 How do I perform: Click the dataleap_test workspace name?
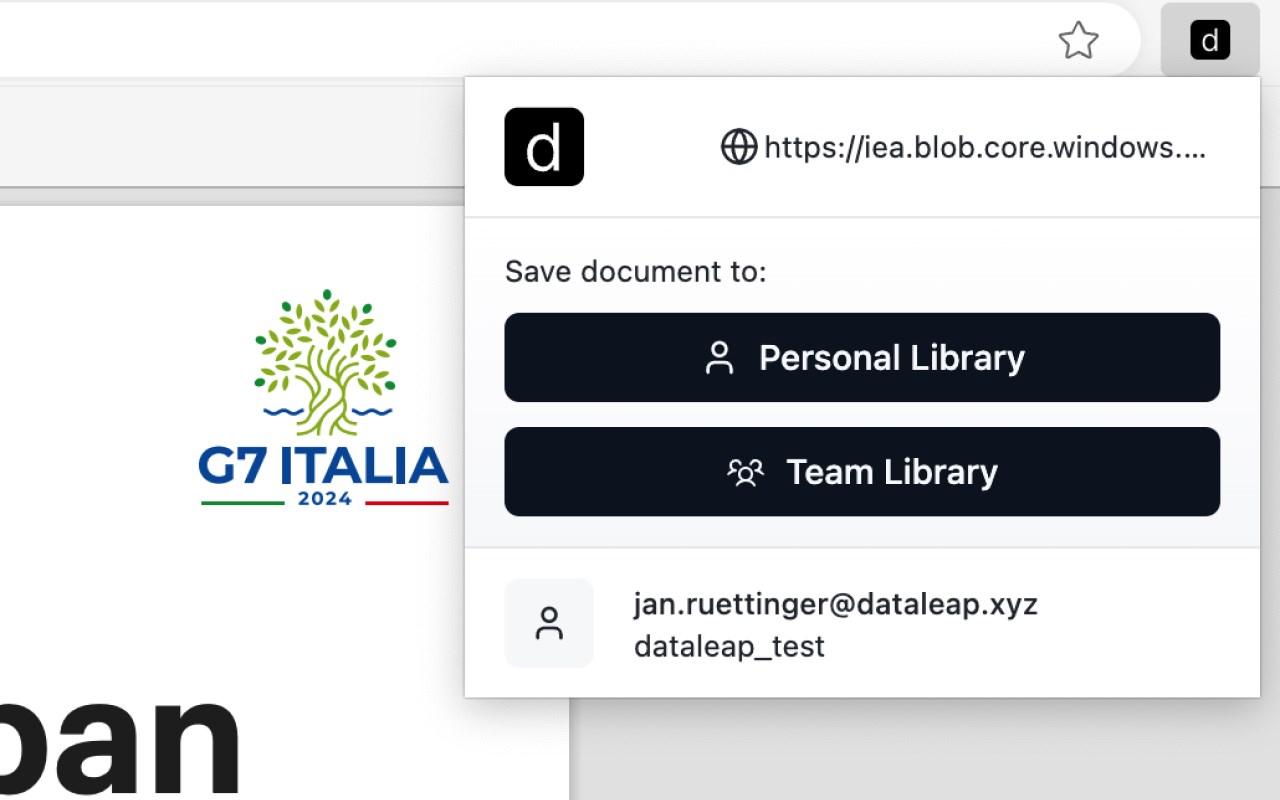[x=729, y=646]
